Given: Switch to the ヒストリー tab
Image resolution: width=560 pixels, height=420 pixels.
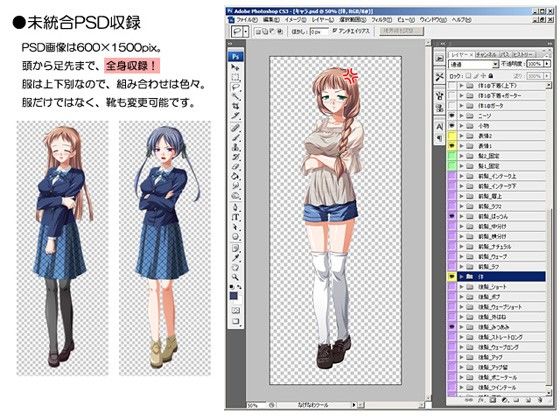Looking at the screenshot, I should 524,54.
